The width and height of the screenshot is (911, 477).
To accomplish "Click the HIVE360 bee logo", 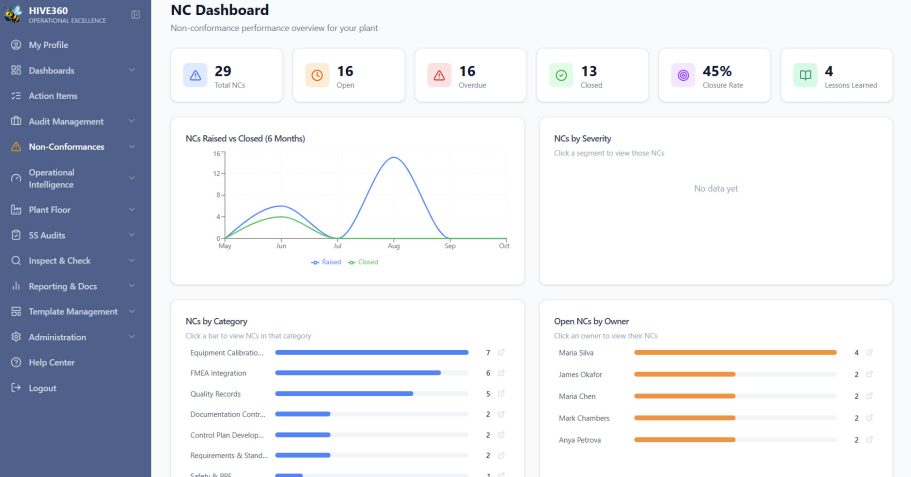I will [x=13, y=14].
